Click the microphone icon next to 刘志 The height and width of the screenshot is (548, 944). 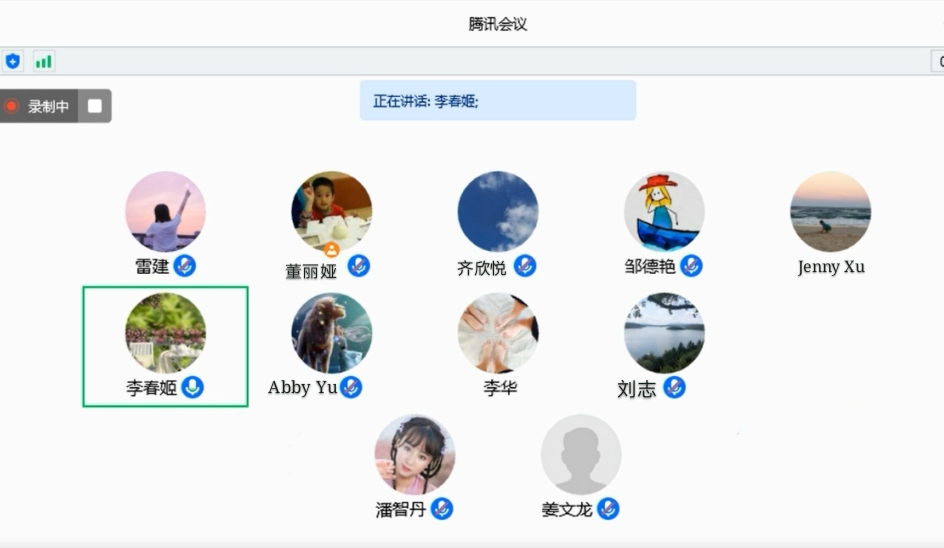(675, 387)
